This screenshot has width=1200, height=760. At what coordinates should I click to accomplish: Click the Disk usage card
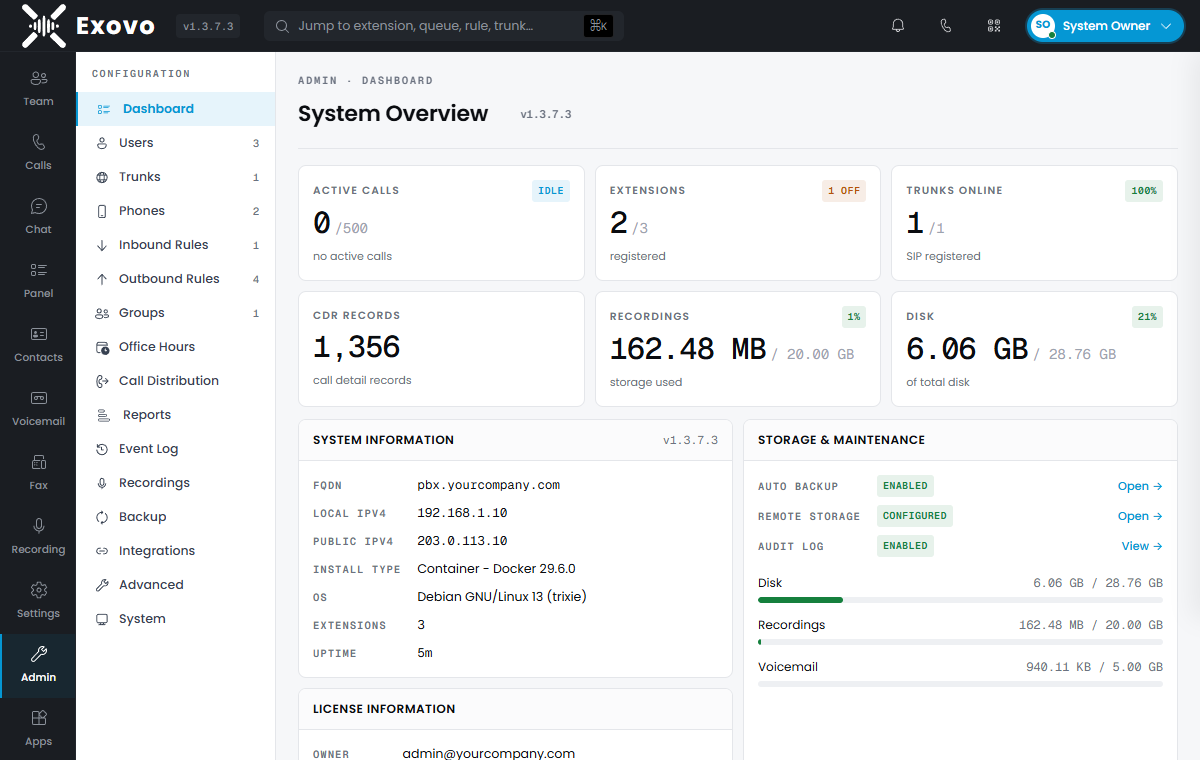pos(1034,349)
